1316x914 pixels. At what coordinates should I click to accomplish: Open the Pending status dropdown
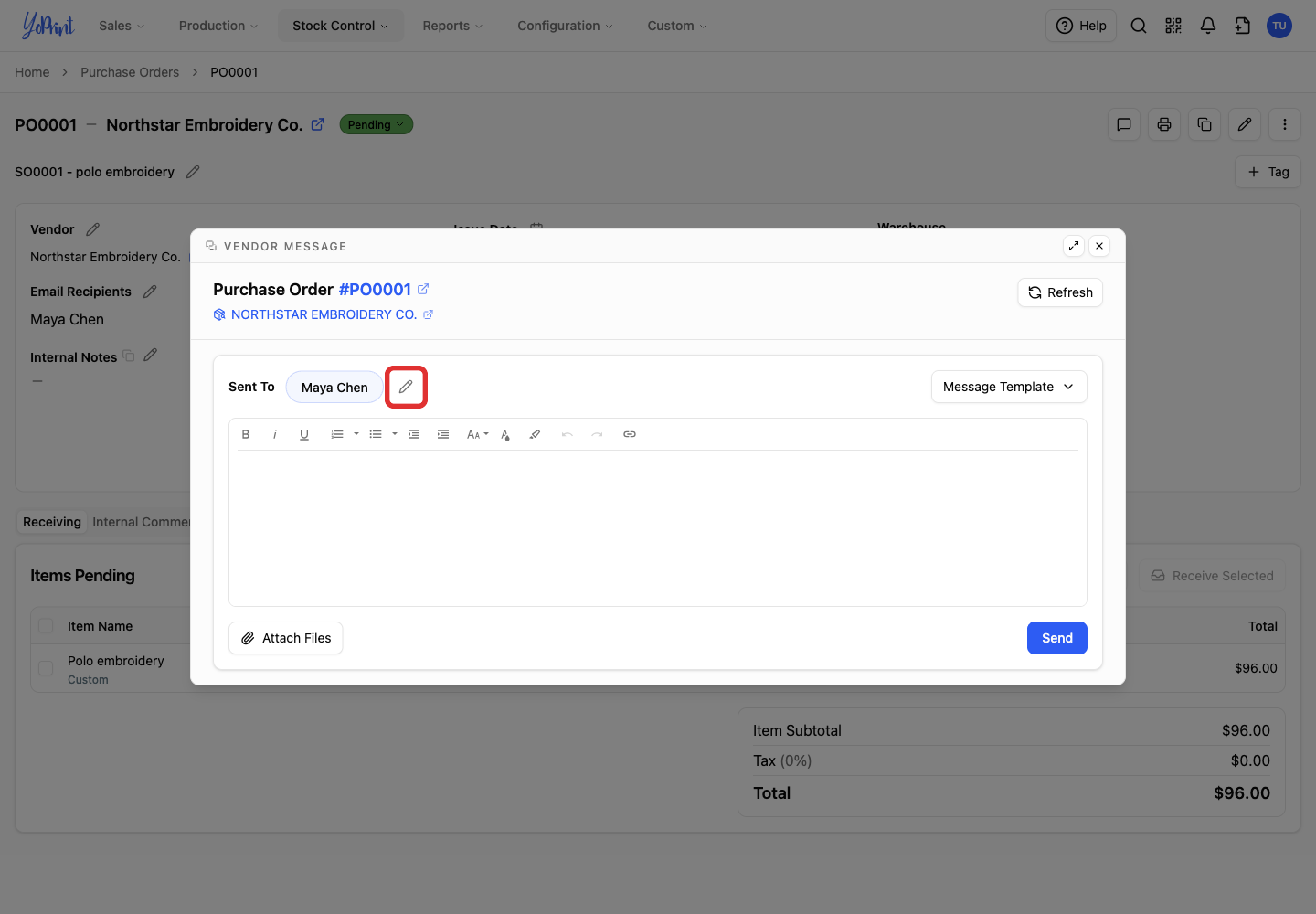pyautogui.click(x=376, y=124)
